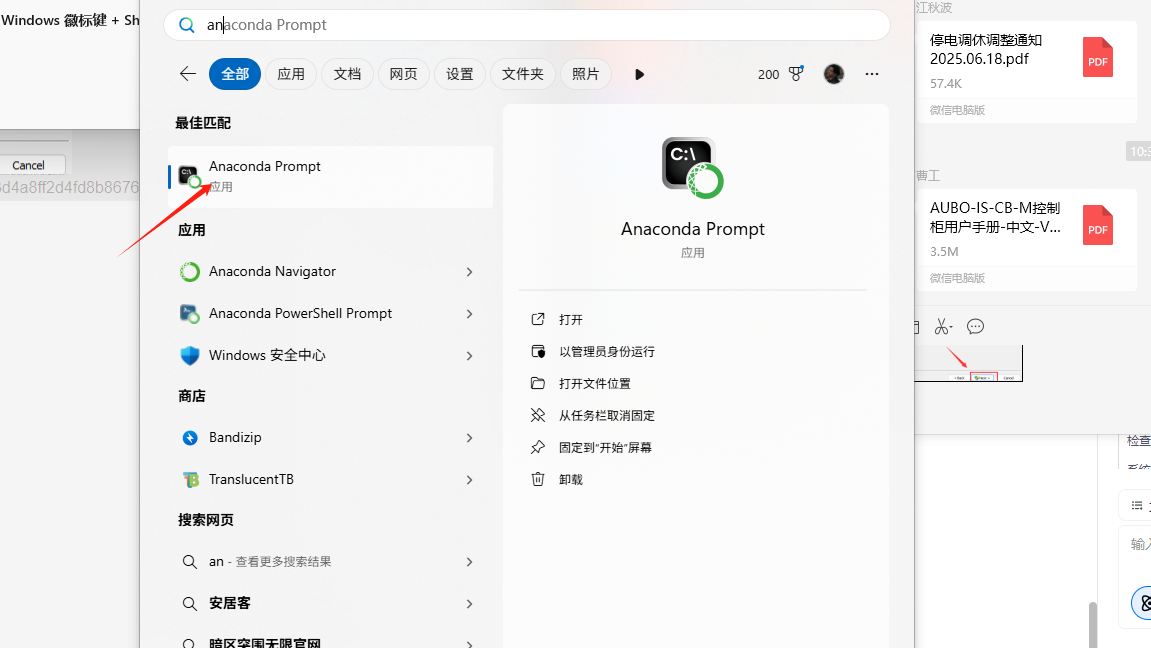Screen dimensions: 1151x648
Task: Click the 卸载 trash icon
Action: (538, 479)
